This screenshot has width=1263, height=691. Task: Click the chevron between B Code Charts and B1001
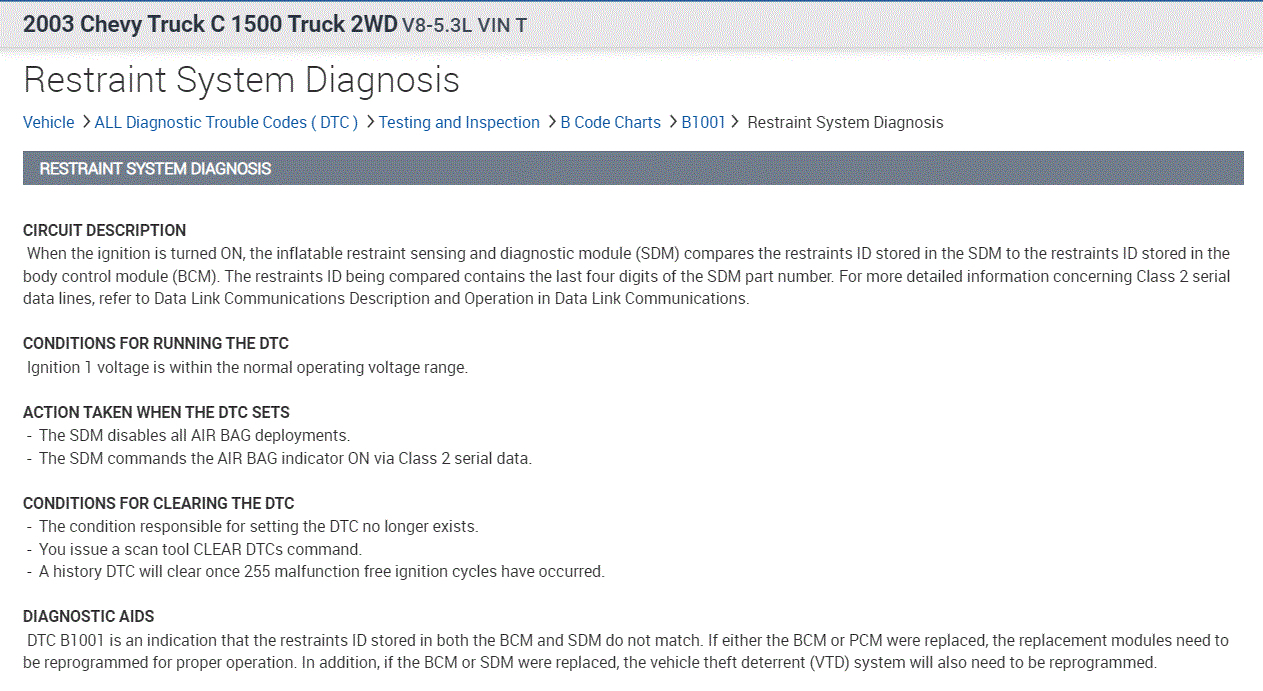click(x=672, y=122)
